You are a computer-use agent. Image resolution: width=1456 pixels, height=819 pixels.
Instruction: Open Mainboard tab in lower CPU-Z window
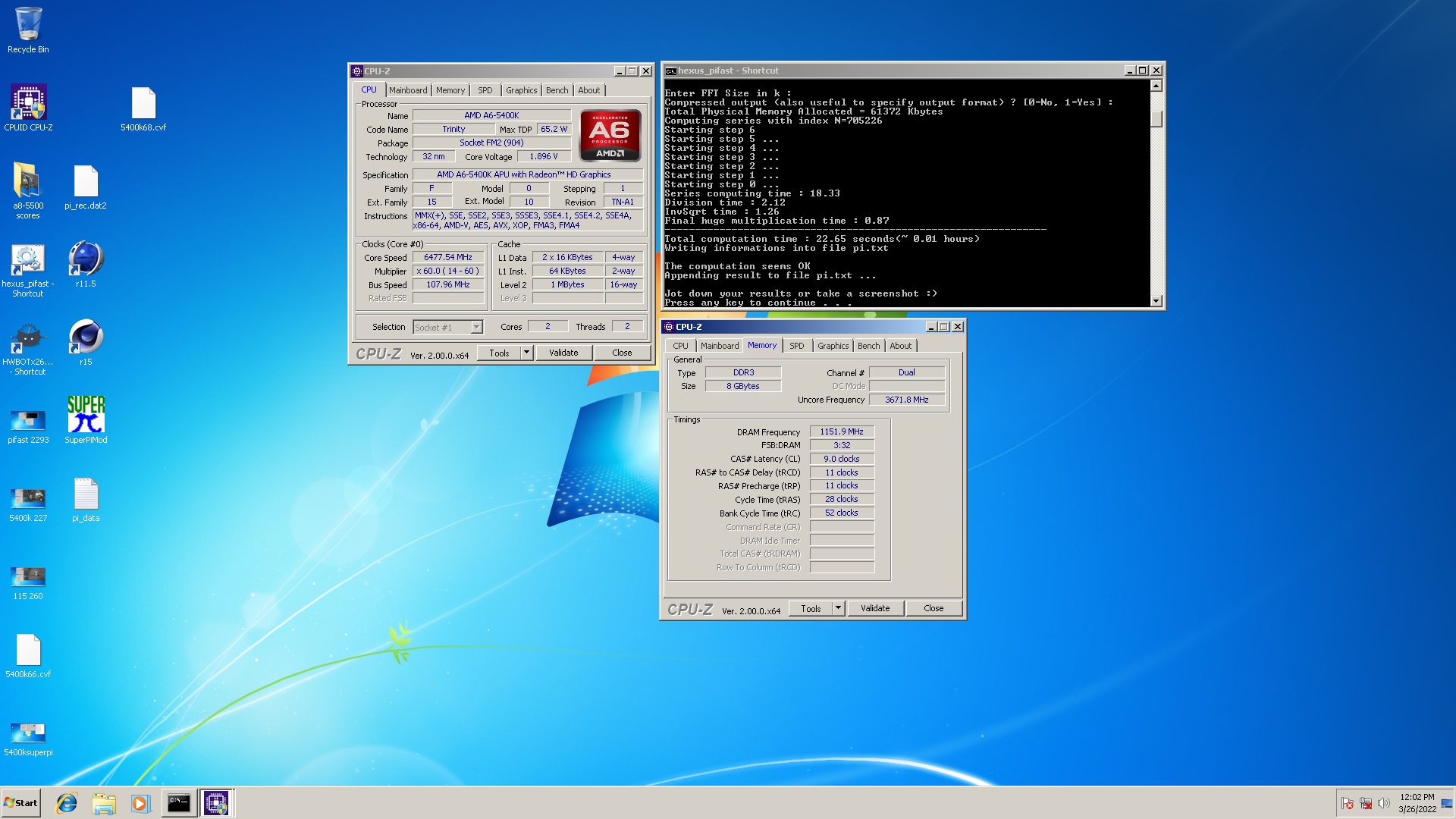pos(720,346)
